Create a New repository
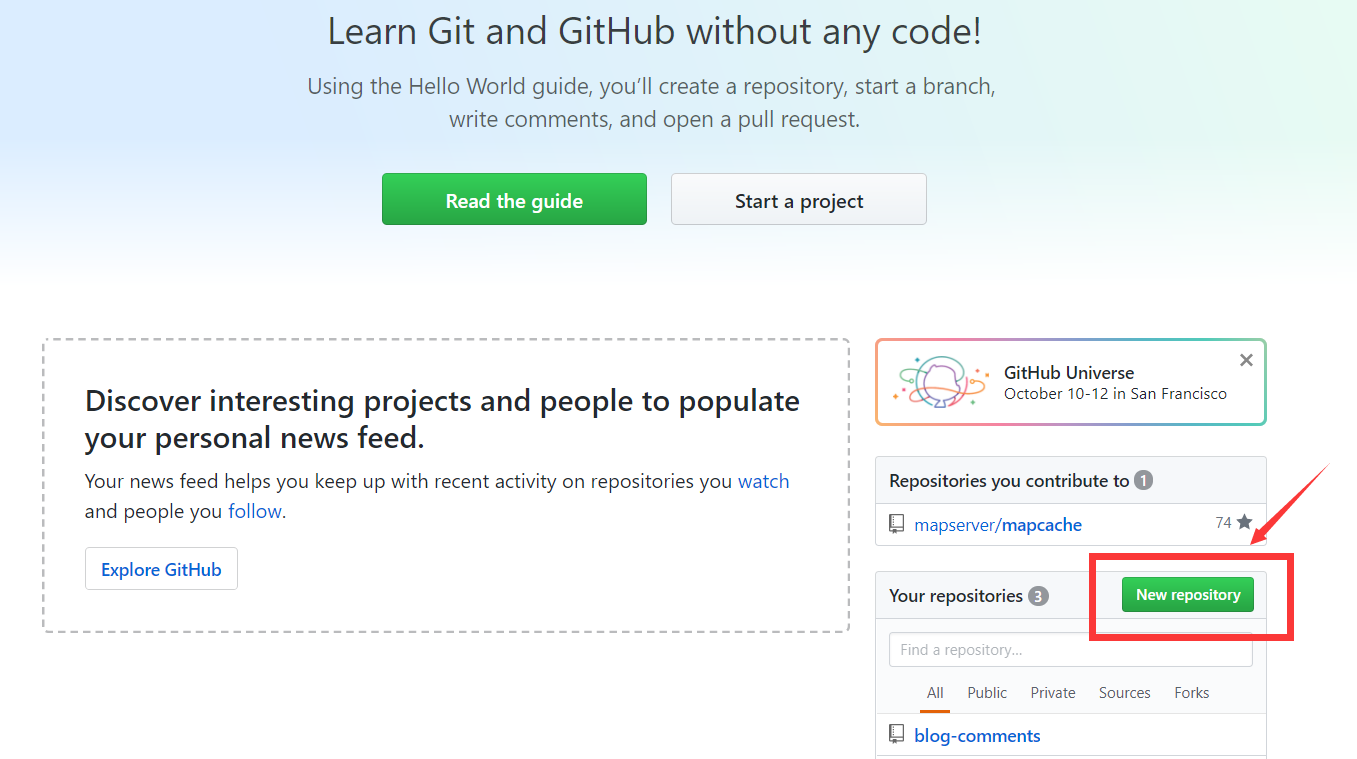Screen dimensions: 1357x759 click(x=1188, y=594)
